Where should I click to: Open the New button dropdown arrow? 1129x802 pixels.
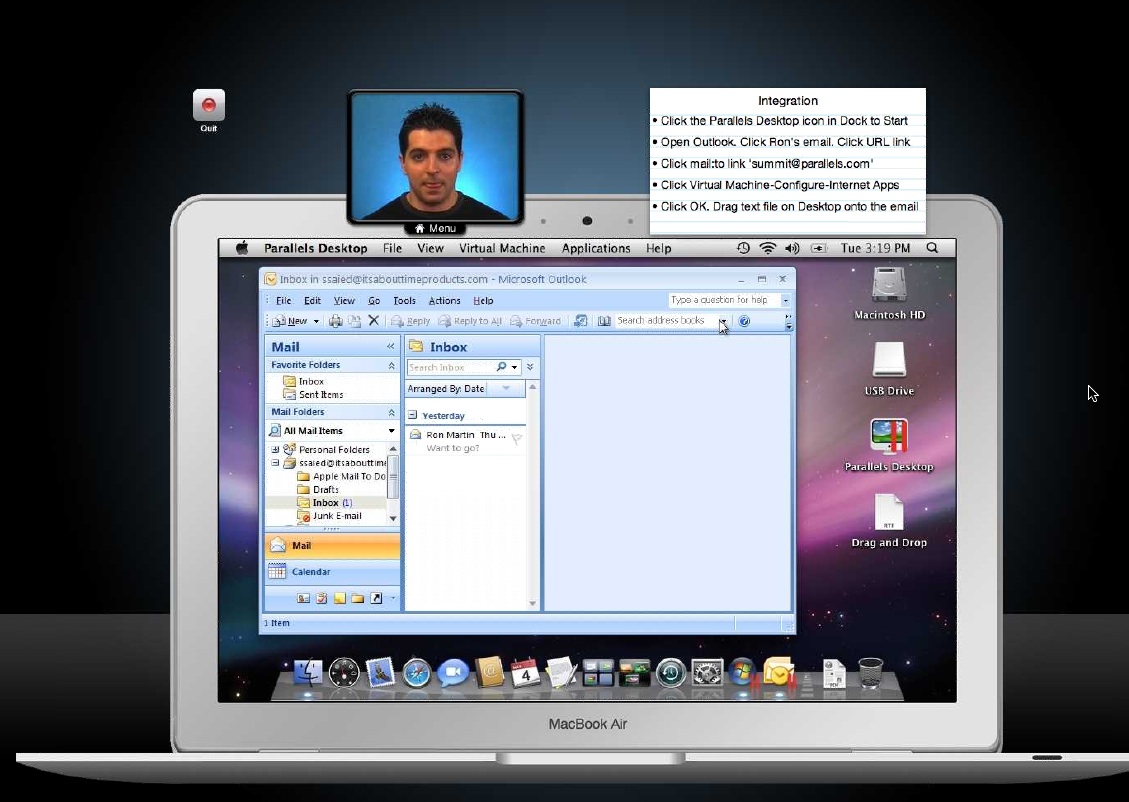[x=316, y=322]
